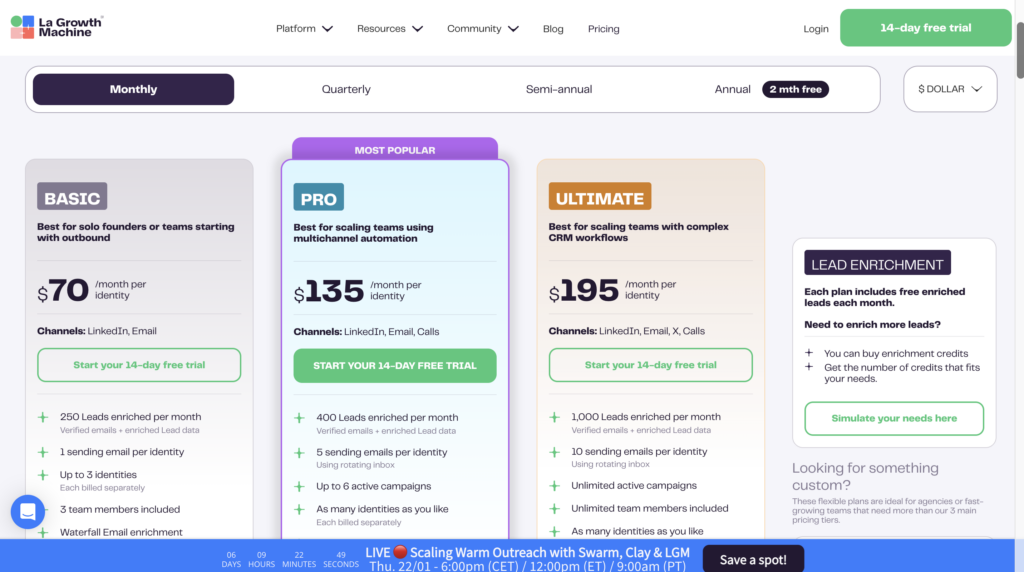Click the LEAD ENRICHMENT heading

coord(877,262)
